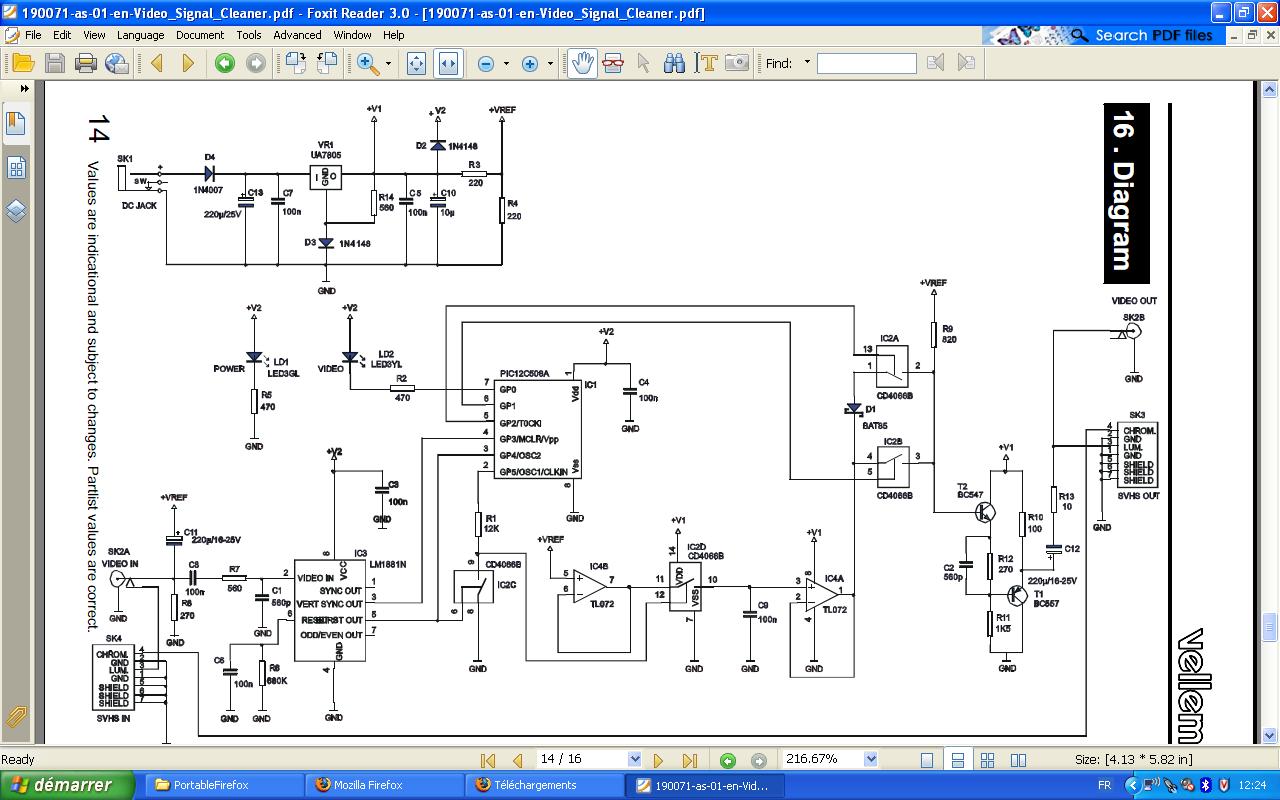This screenshot has height=800, width=1280.
Task: Open the Help menu
Action: tap(394, 35)
